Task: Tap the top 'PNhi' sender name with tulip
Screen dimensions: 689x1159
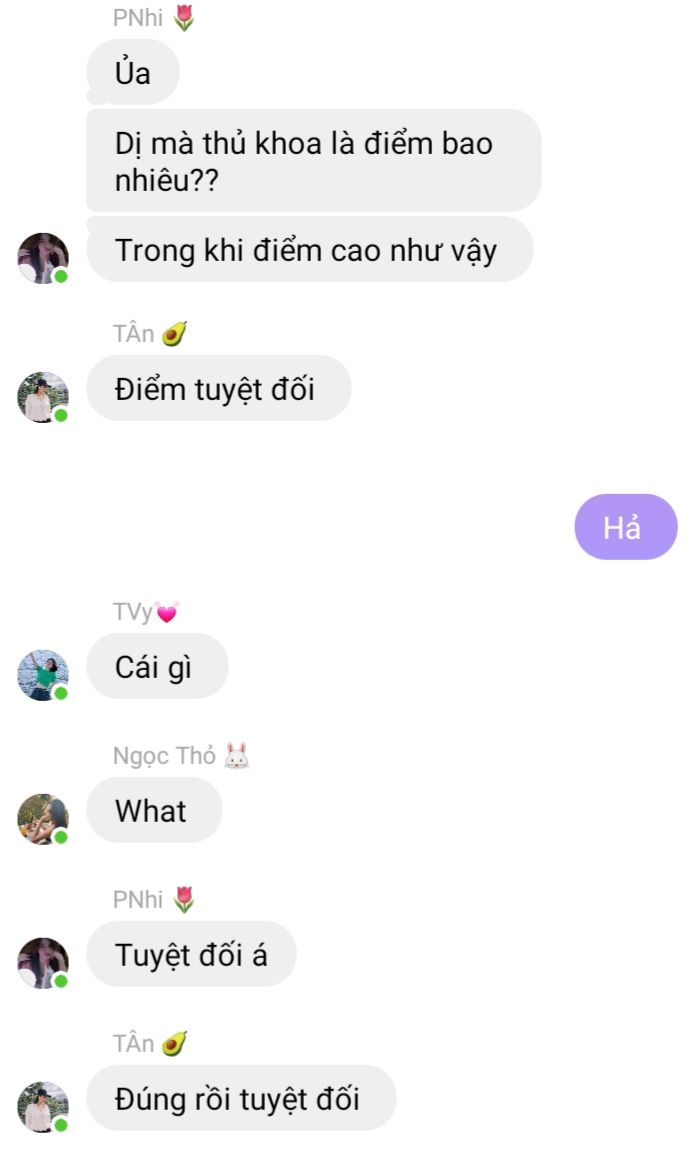Action: tap(154, 17)
